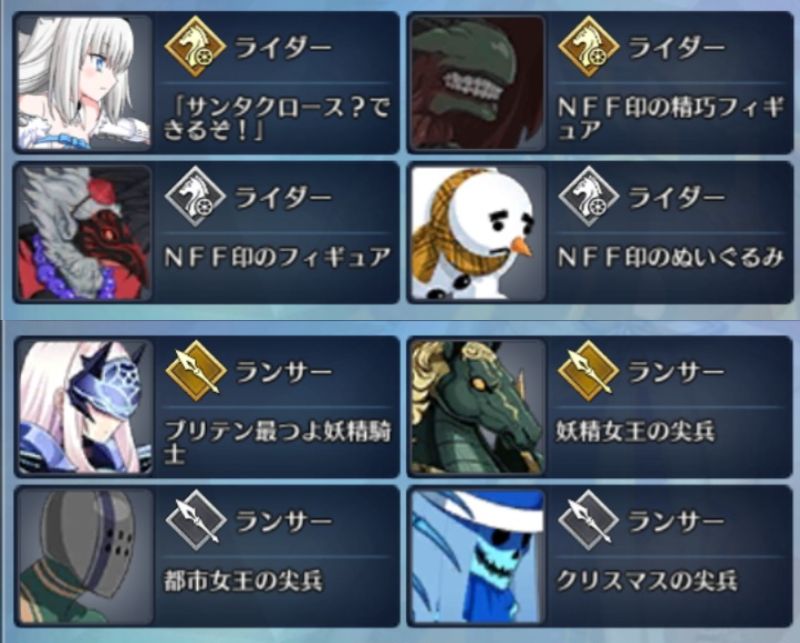
Task: Click gold Rider icon beside サンタクロース entry
Action: coord(195,46)
